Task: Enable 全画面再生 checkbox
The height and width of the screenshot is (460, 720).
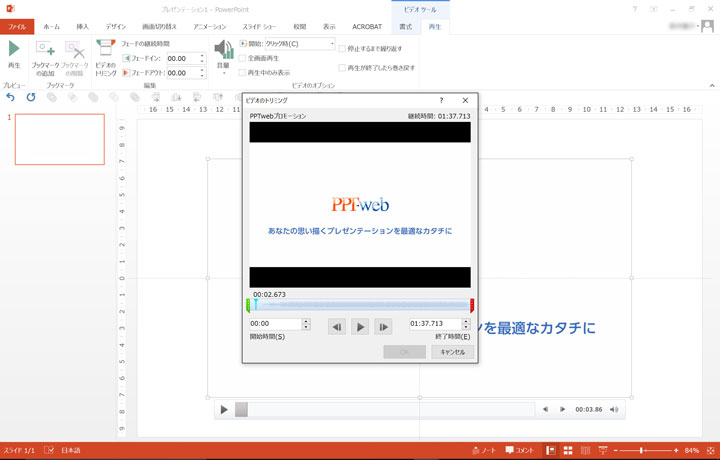Action: (243, 58)
